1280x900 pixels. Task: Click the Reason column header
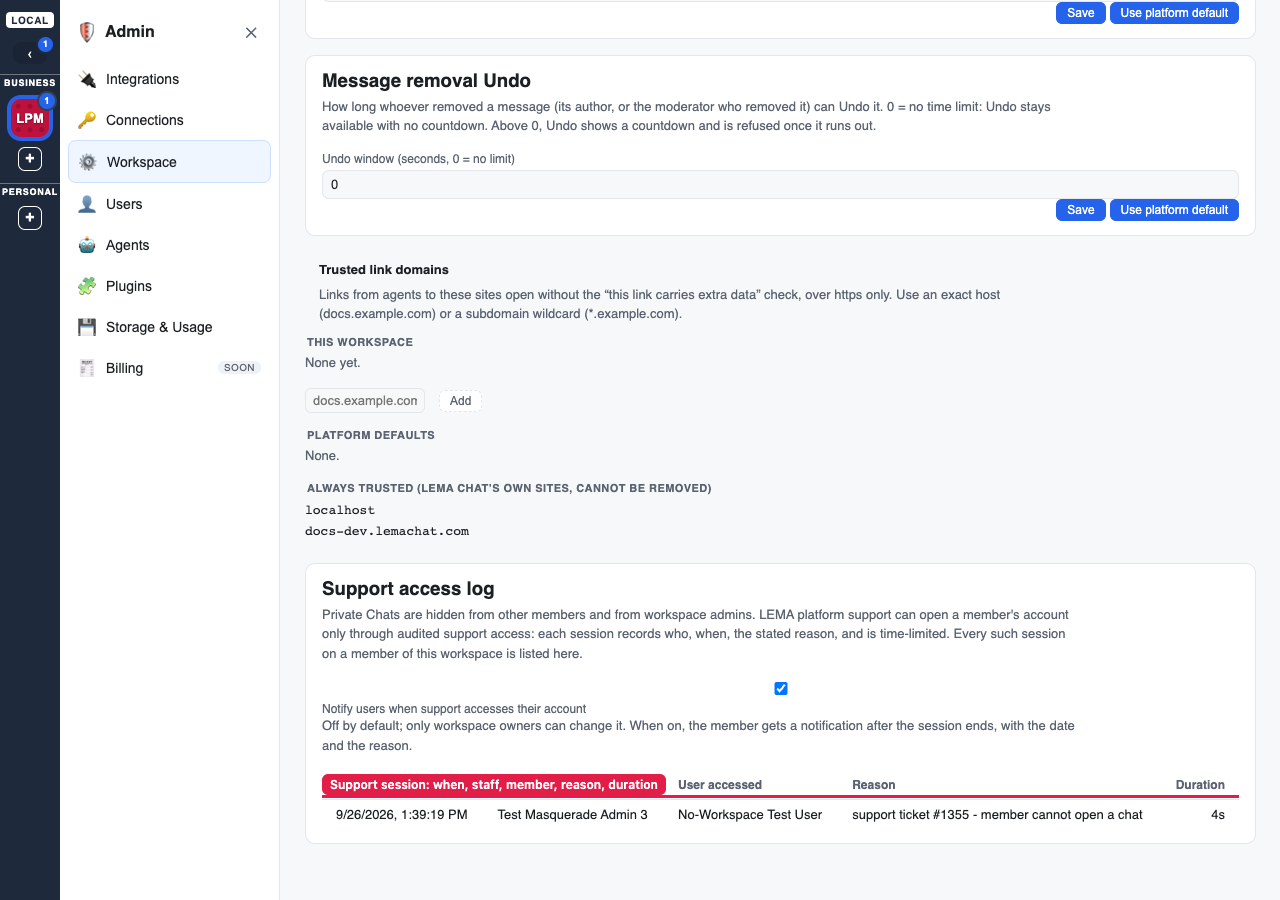(x=874, y=785)
